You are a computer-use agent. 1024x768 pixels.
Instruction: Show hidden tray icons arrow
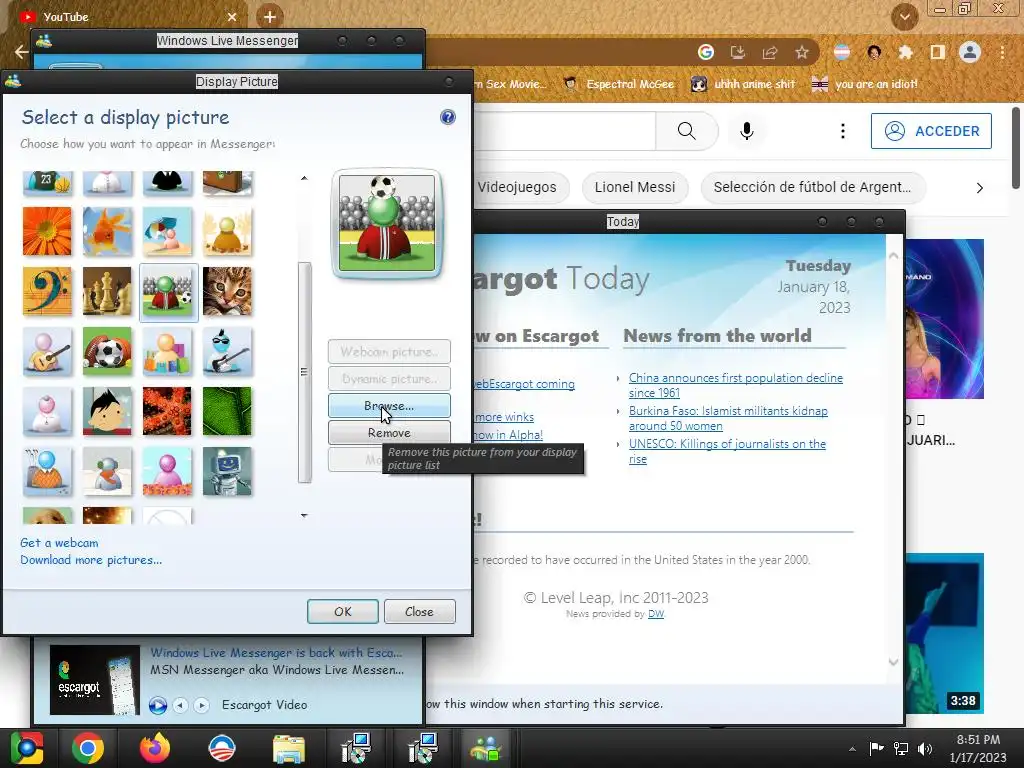(x=852, y=749)
